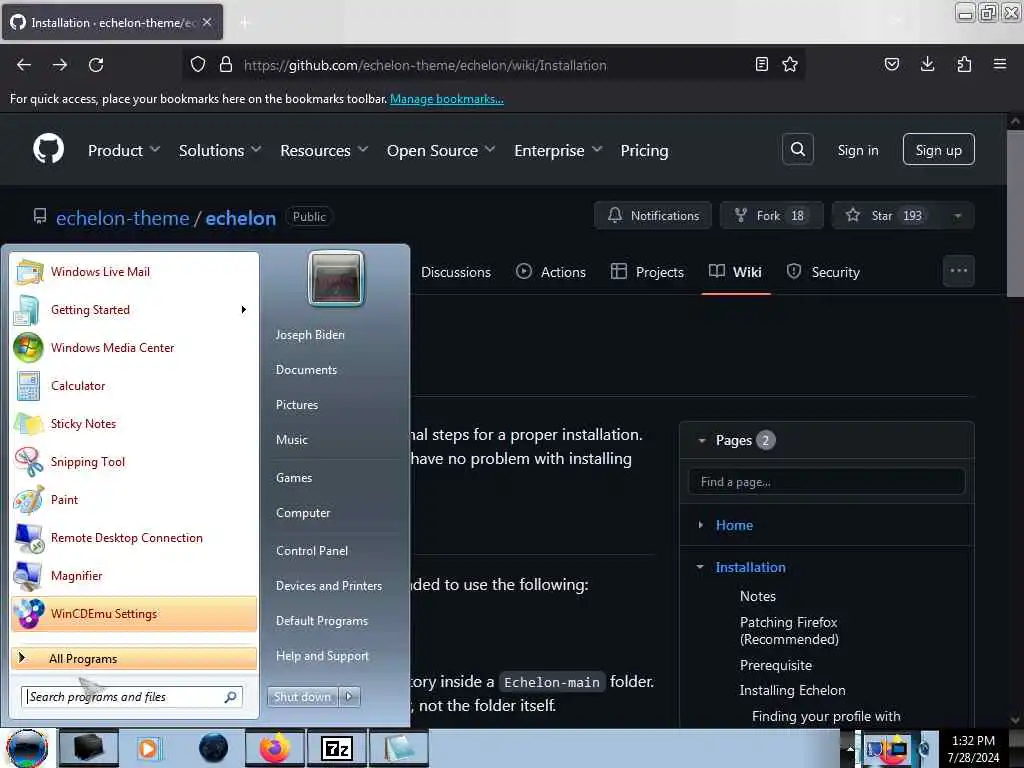The width and height of the screenshot is (1024, 768).
Task: Open WinCDEmu Settings
Action: pyautogui.click(x=134, y=613)
